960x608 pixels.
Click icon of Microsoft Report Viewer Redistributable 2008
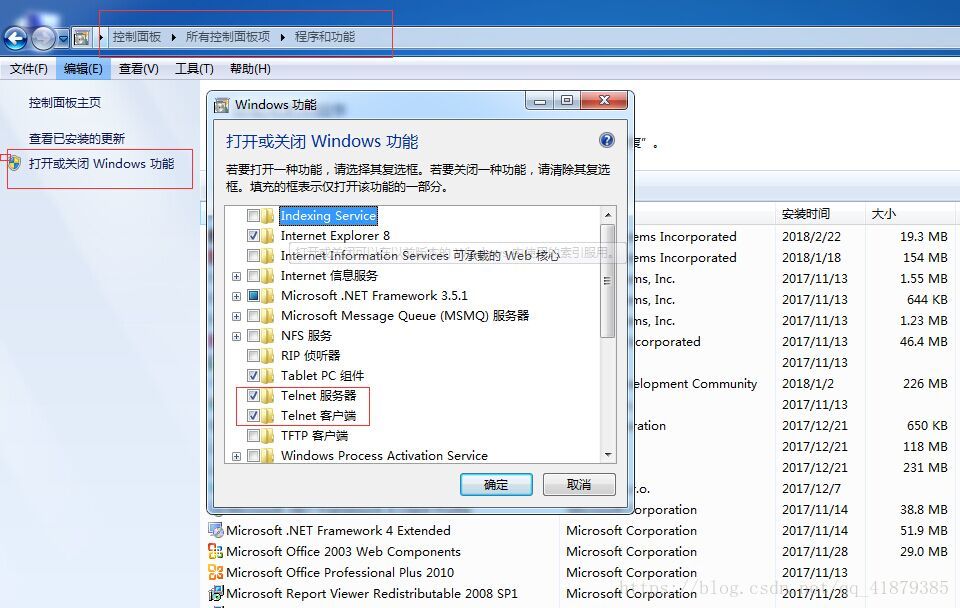(216, 593)
